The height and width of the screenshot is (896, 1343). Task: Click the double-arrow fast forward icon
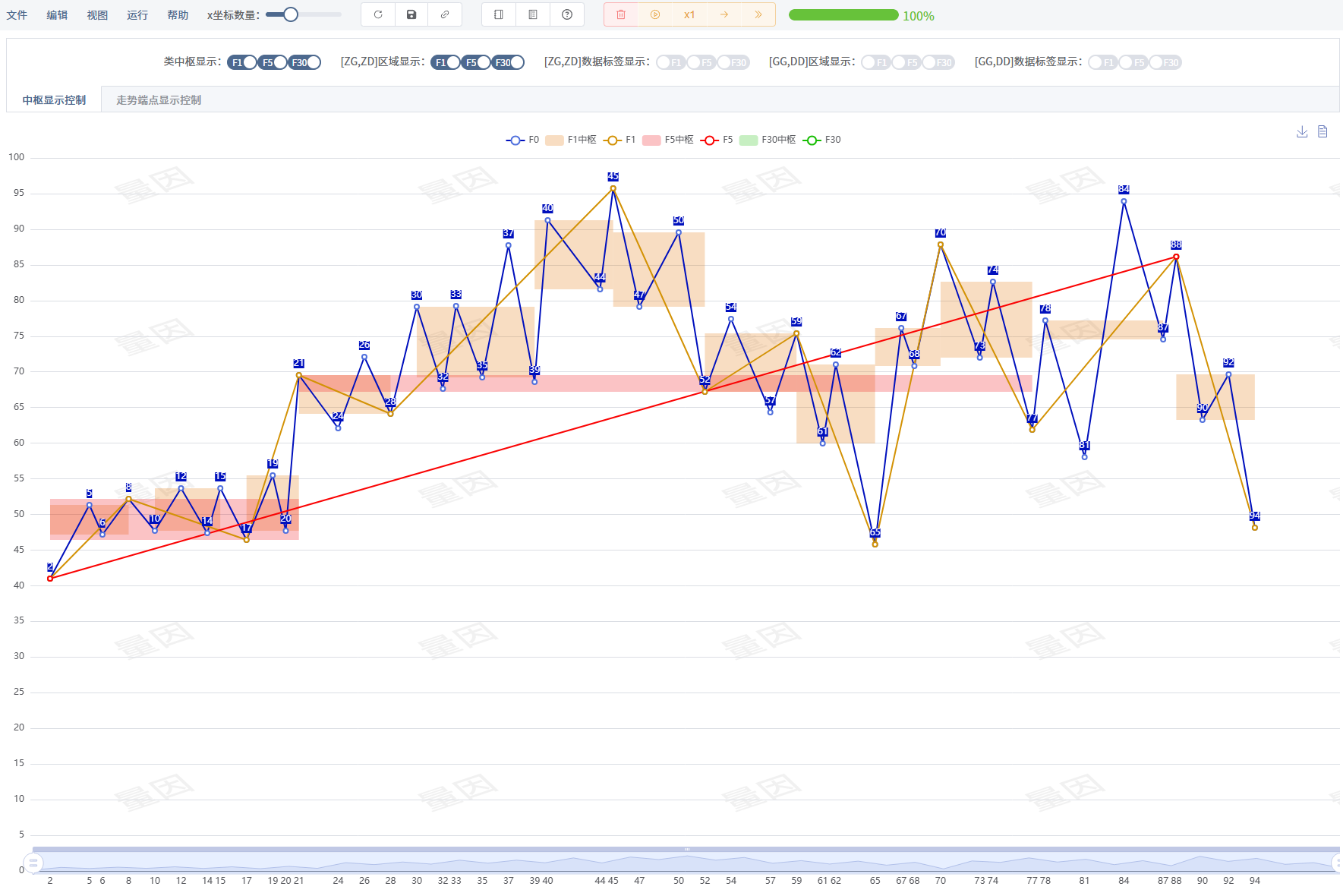tap(758, 14)
